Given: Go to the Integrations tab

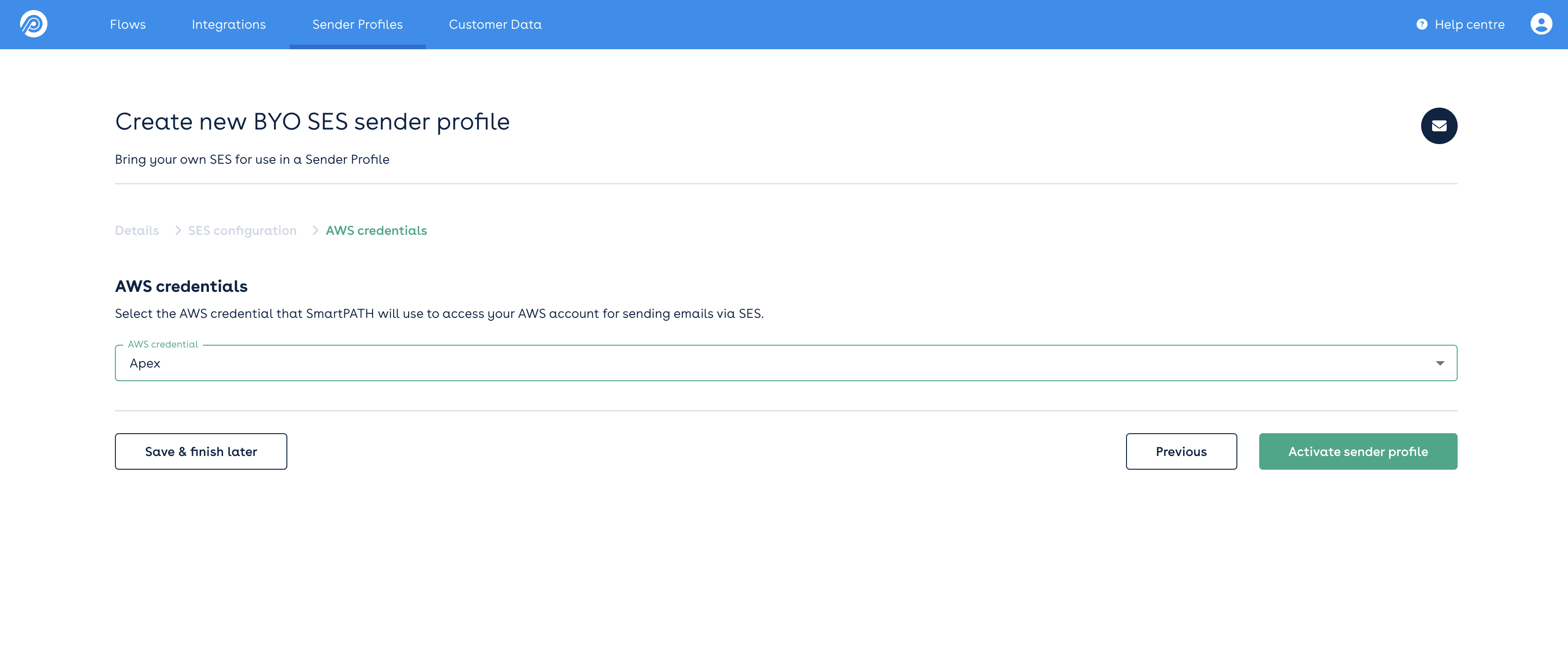Looking at the screenshot, I should click(229, 24).
